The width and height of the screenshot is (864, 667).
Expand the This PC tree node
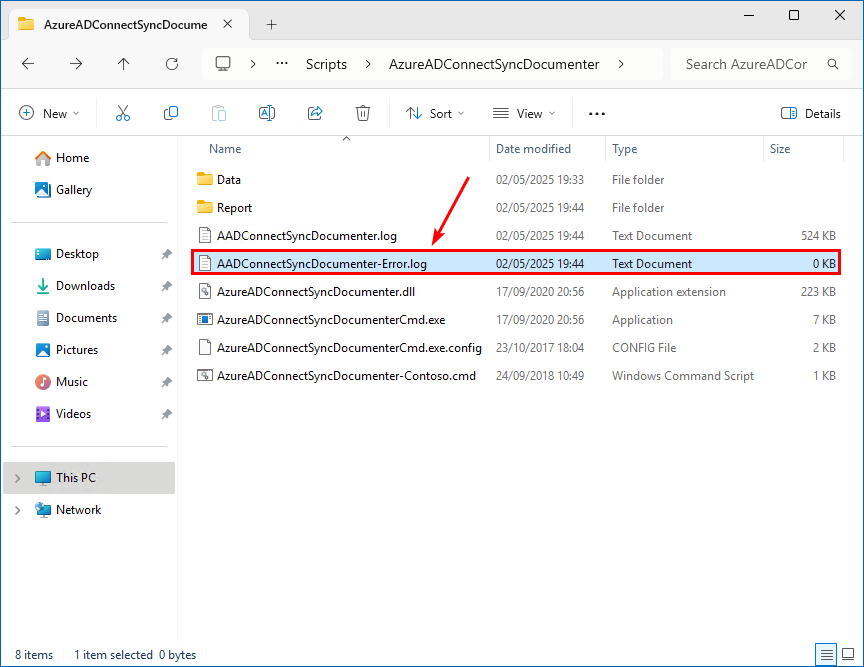pos(18,478)
